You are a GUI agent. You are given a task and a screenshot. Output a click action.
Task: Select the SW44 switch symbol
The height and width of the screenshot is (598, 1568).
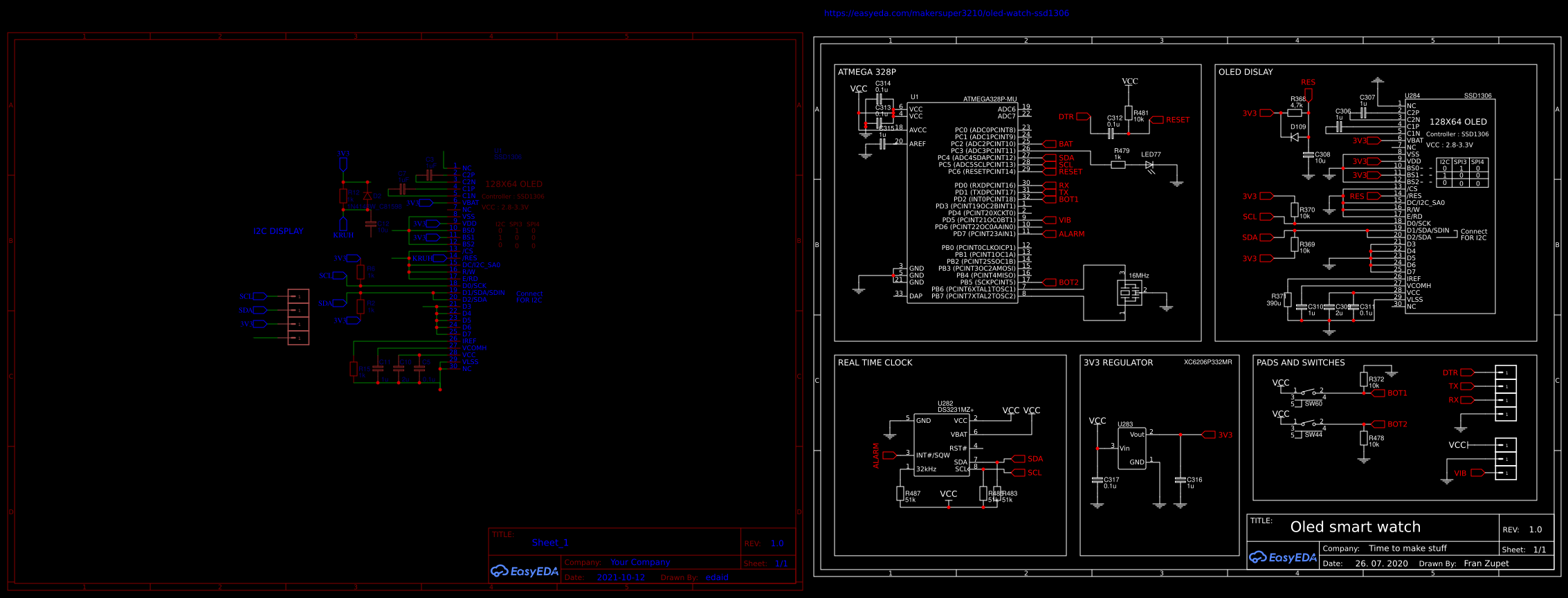(1308, 424)
